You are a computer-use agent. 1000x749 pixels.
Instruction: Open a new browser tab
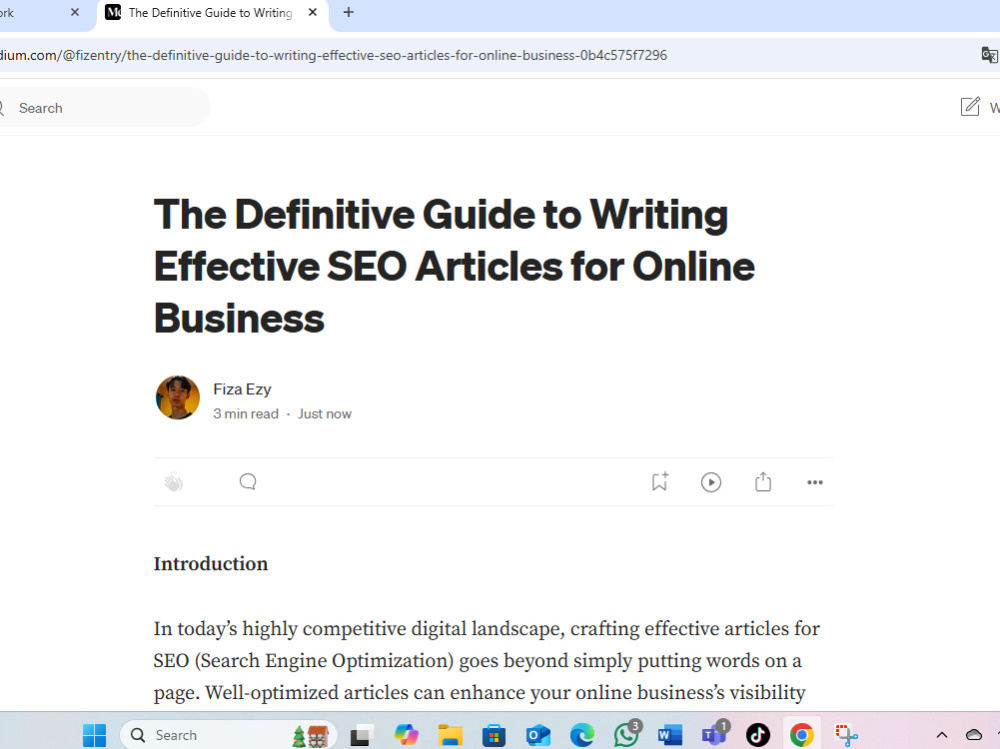[348, 12]
